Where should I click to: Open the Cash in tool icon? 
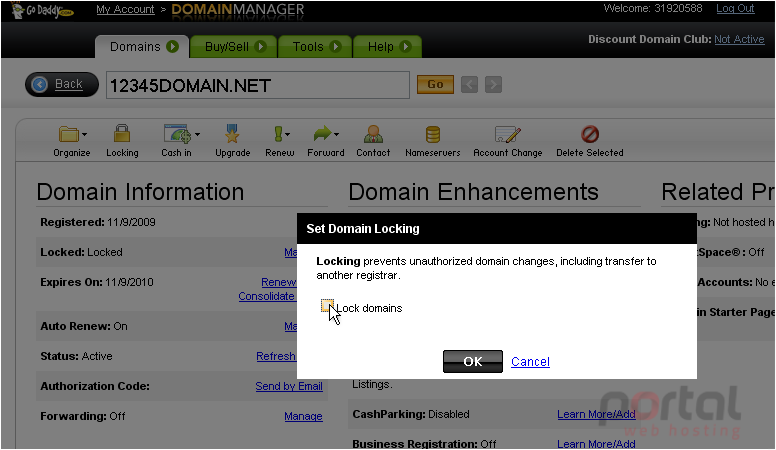177,134
